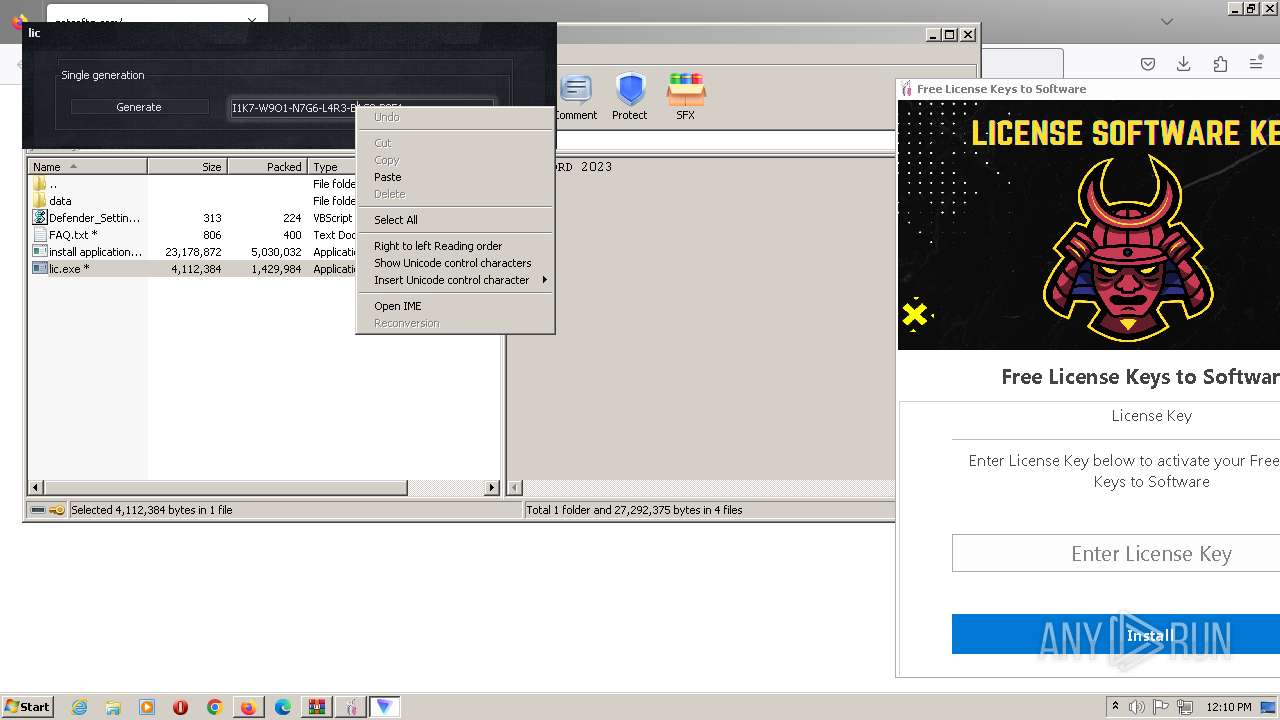Image resolution: width=1280 pixels, height=720 pixels.
Task: Click the Windows Start button
Action: pos(27,706)
